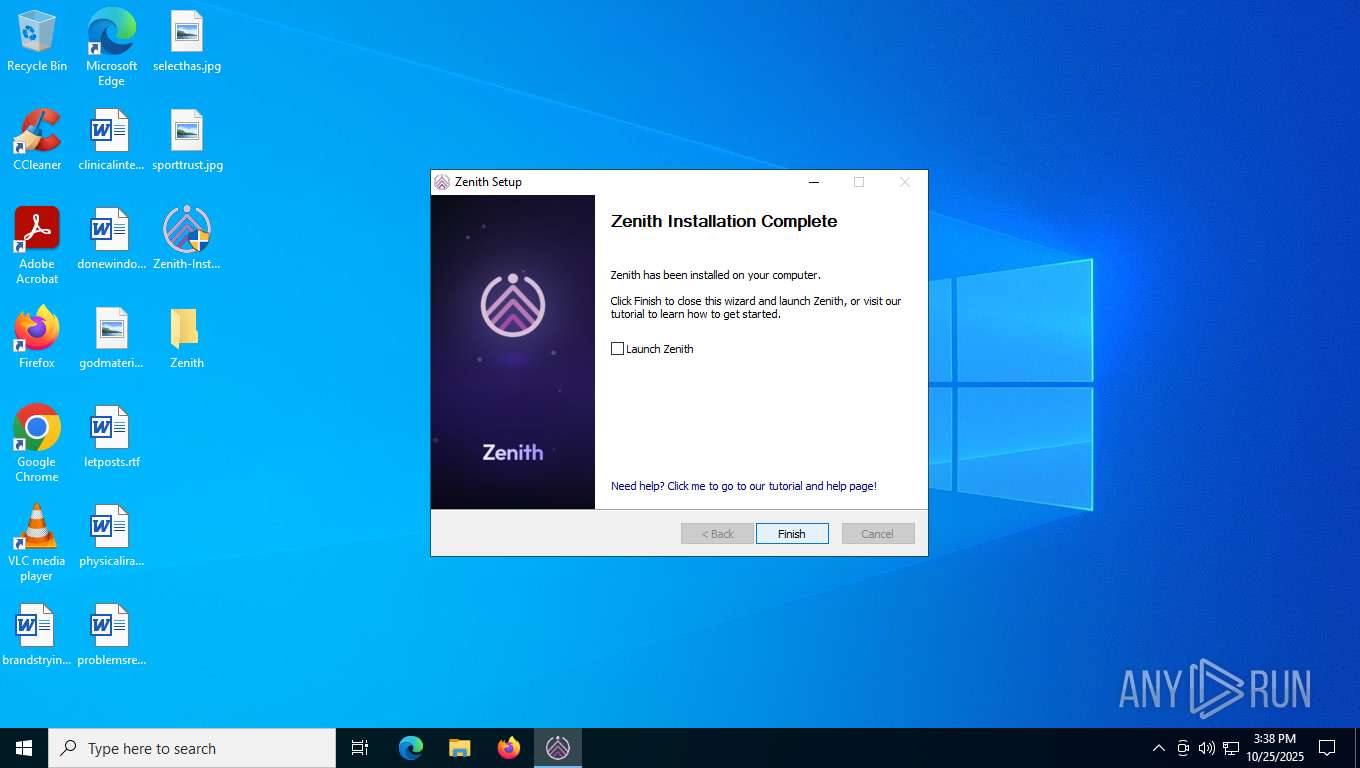The image size is (1360, 768).
Task: Select the physicalira... Word document
Action: pos(111,536)
